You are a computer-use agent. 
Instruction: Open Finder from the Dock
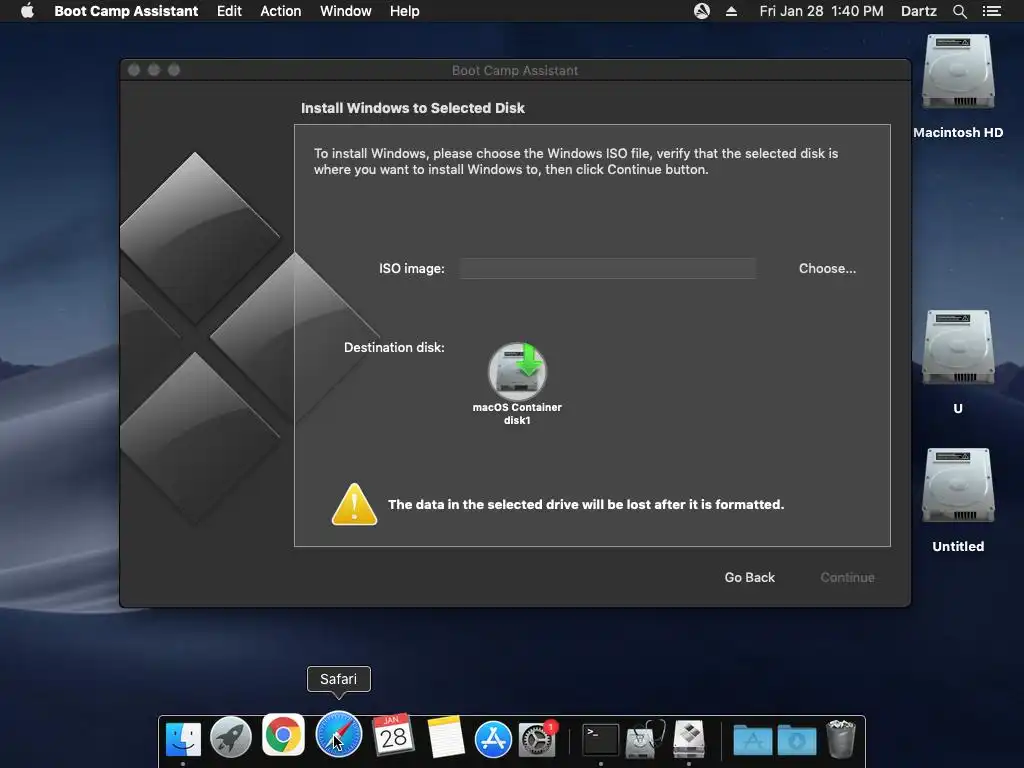(183, 738)
